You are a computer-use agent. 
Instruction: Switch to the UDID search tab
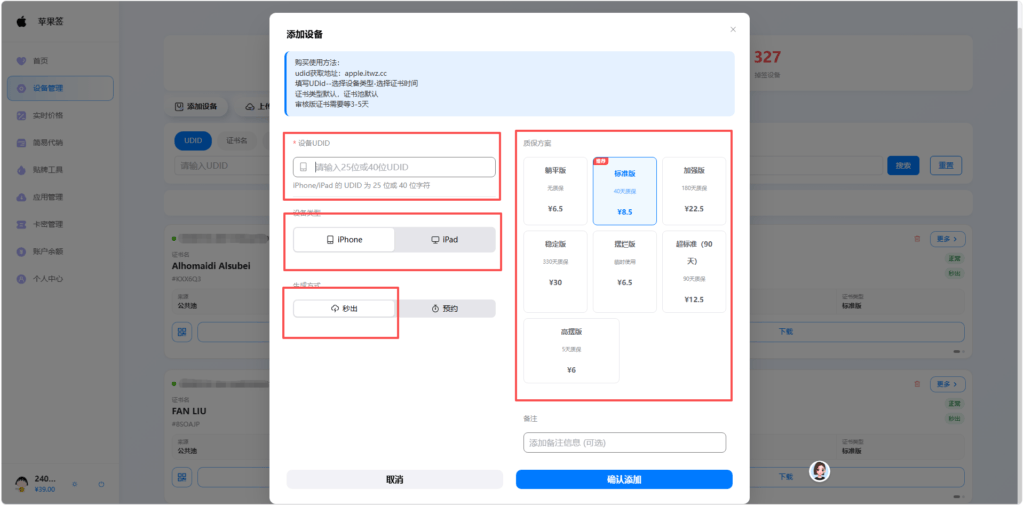(x=193, y=140)
